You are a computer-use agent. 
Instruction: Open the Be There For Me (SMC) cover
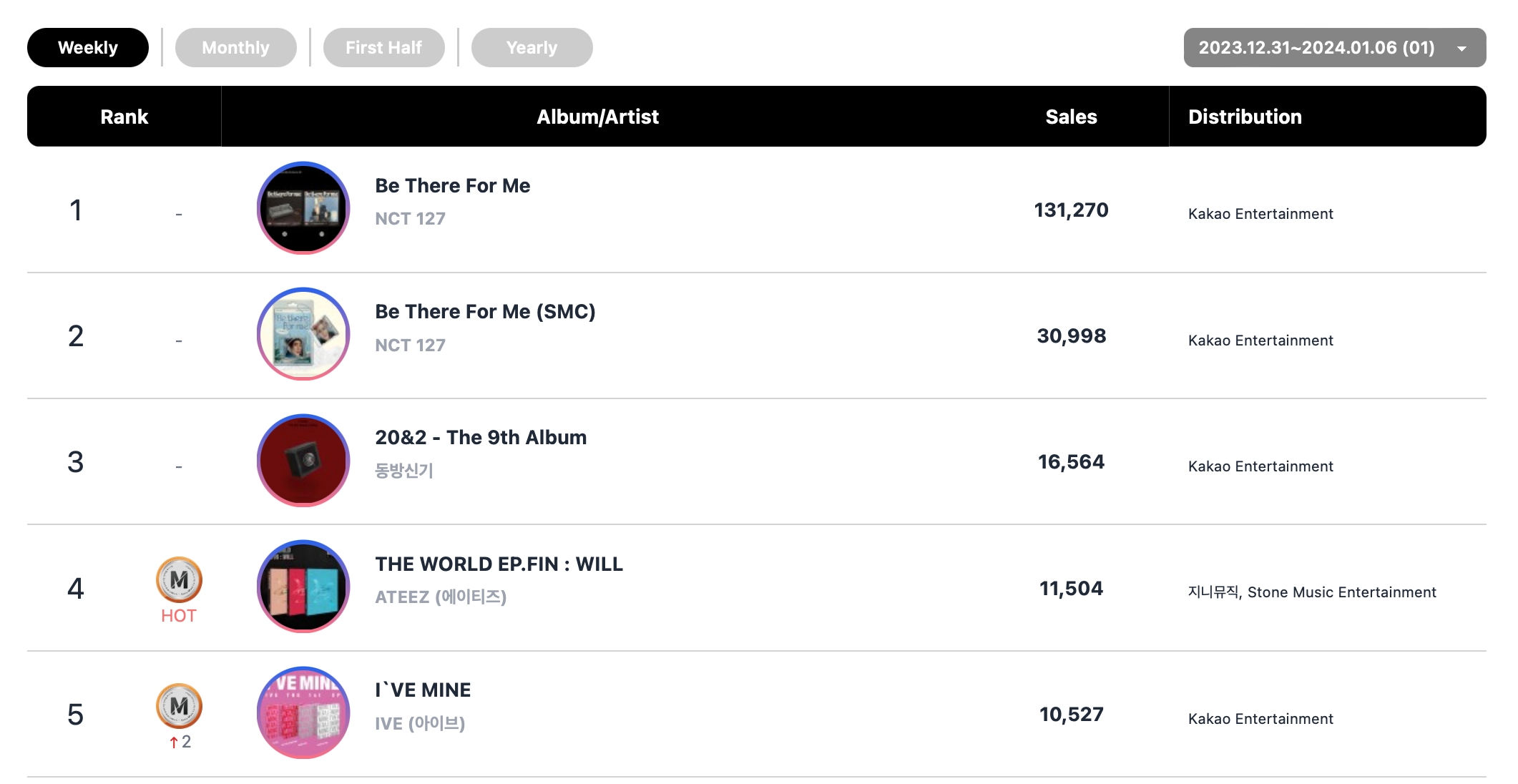tap(303, 334)
